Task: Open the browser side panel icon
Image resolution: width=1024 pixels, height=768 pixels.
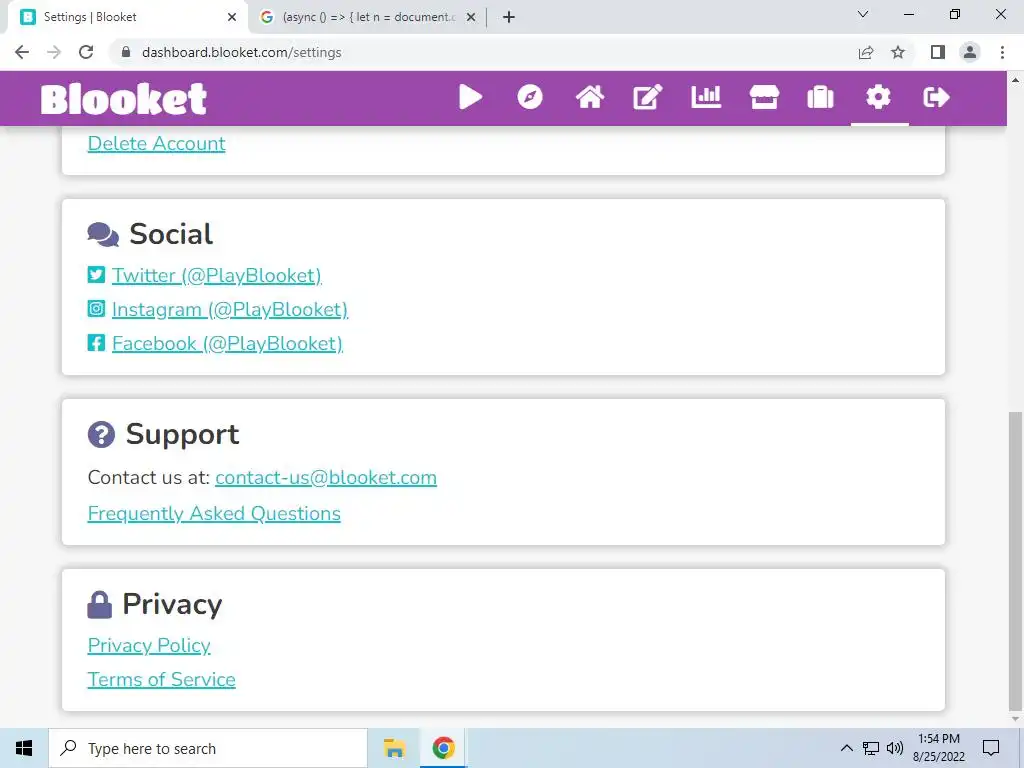Action: (x=938, y=52)
